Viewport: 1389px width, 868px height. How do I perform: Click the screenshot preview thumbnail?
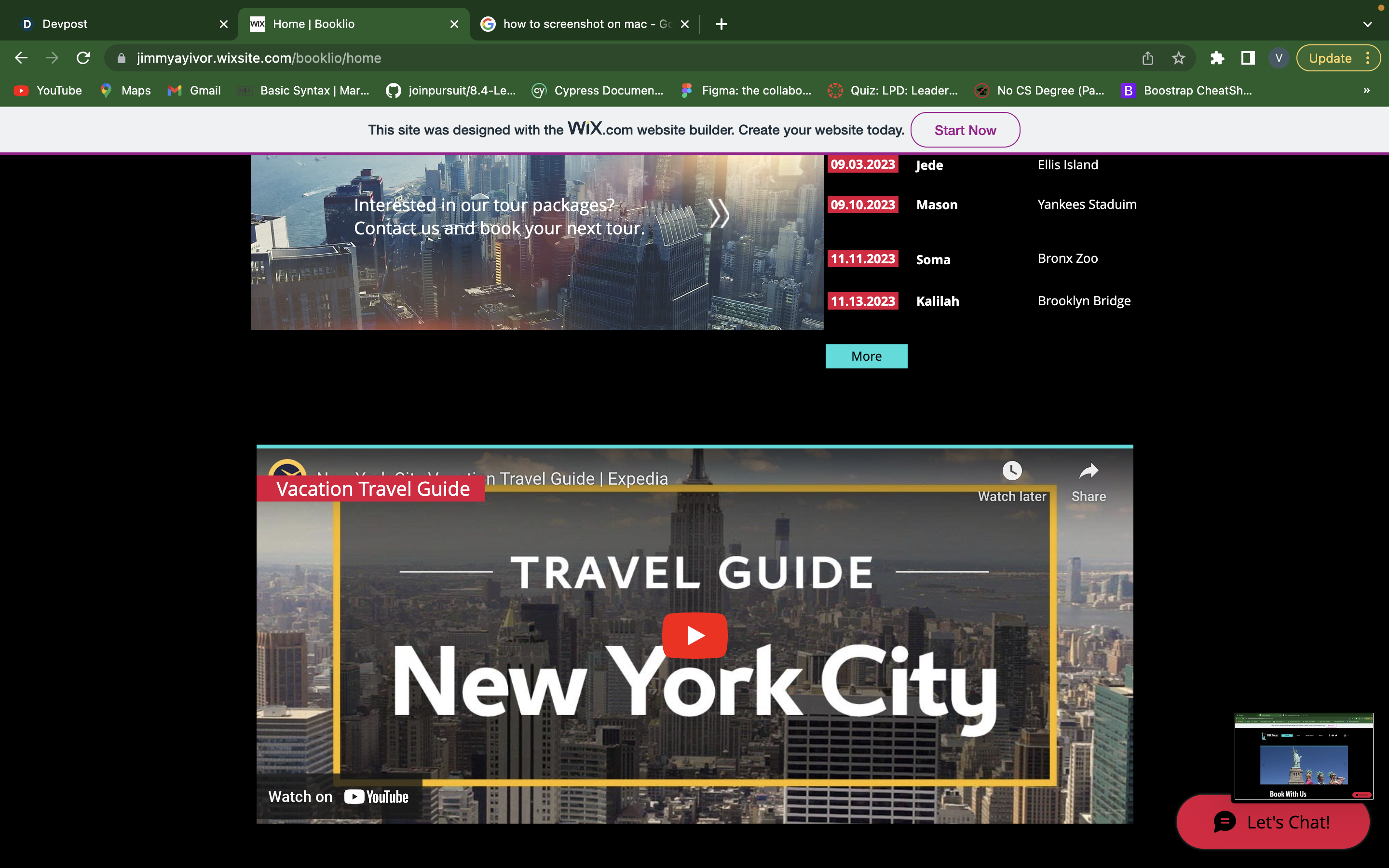click(1304, 756)
